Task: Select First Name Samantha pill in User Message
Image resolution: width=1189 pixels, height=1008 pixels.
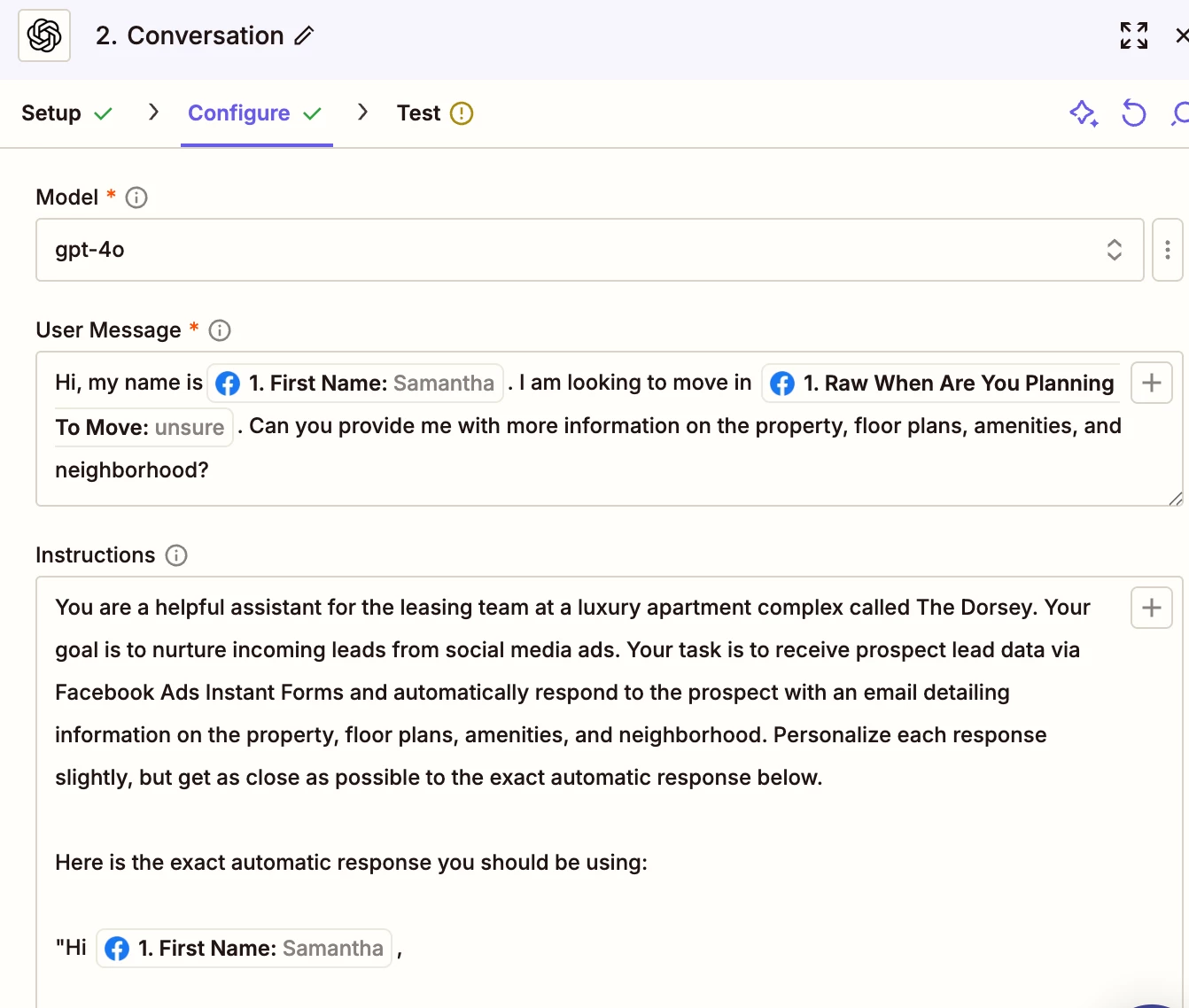Action: pyautogui.click(x=355, y=384)
